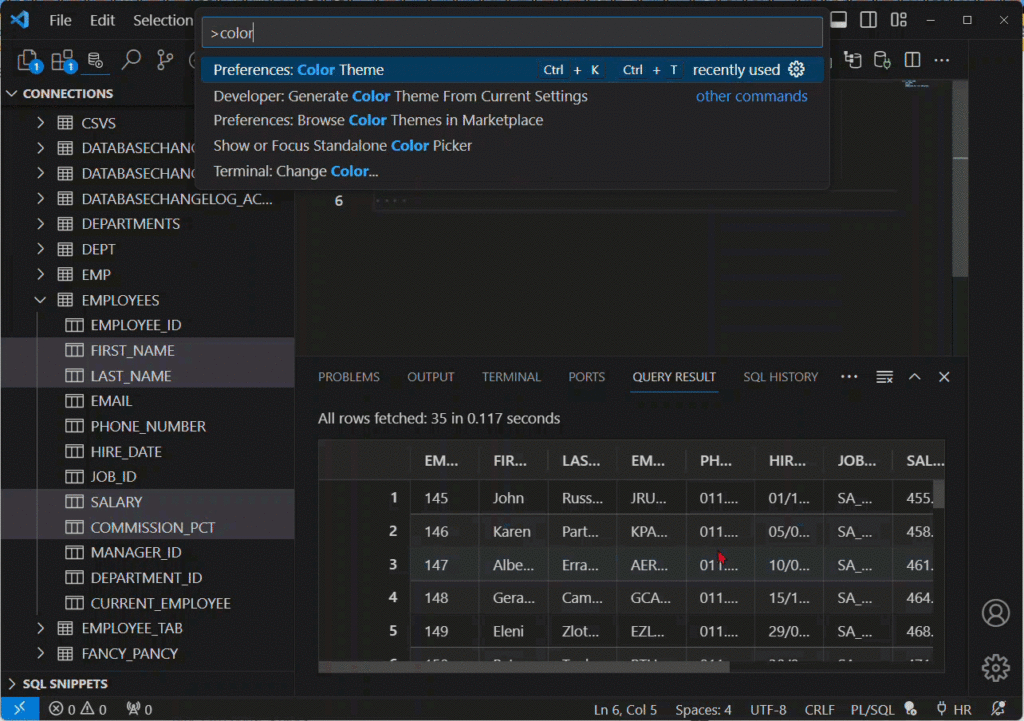Click the command palette input field
This screenshot has height=721, width=1024.
[512, 33]
